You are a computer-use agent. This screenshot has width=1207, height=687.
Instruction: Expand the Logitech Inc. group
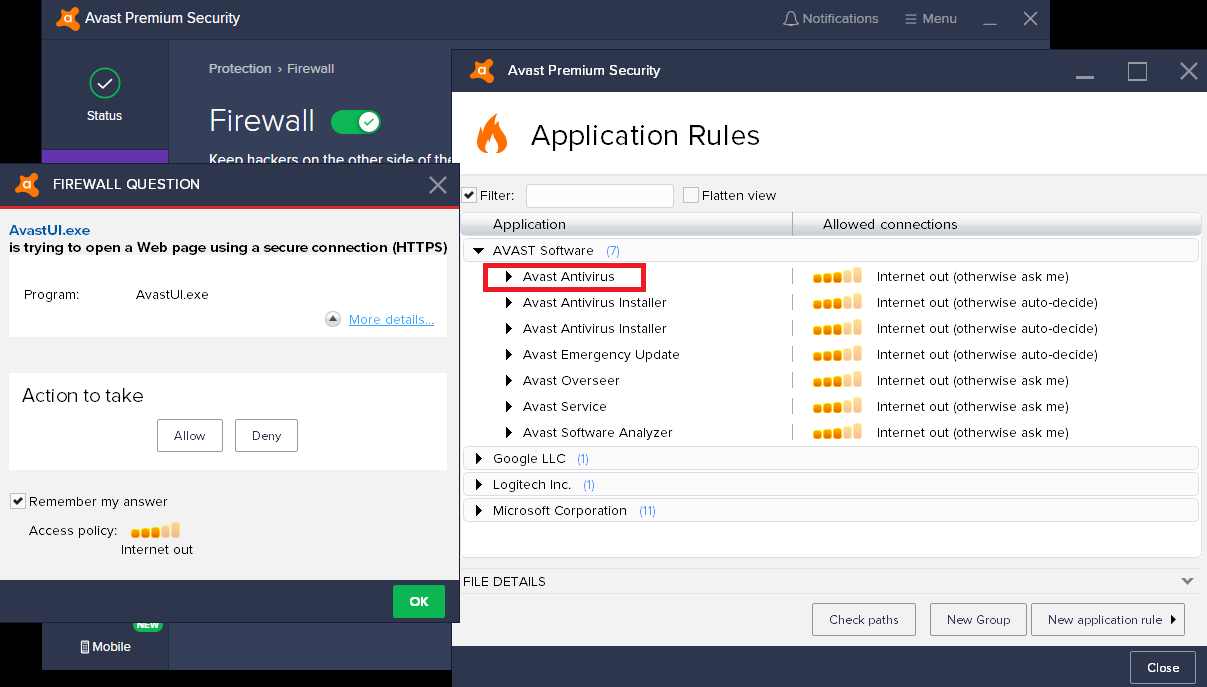pos(479,485)
